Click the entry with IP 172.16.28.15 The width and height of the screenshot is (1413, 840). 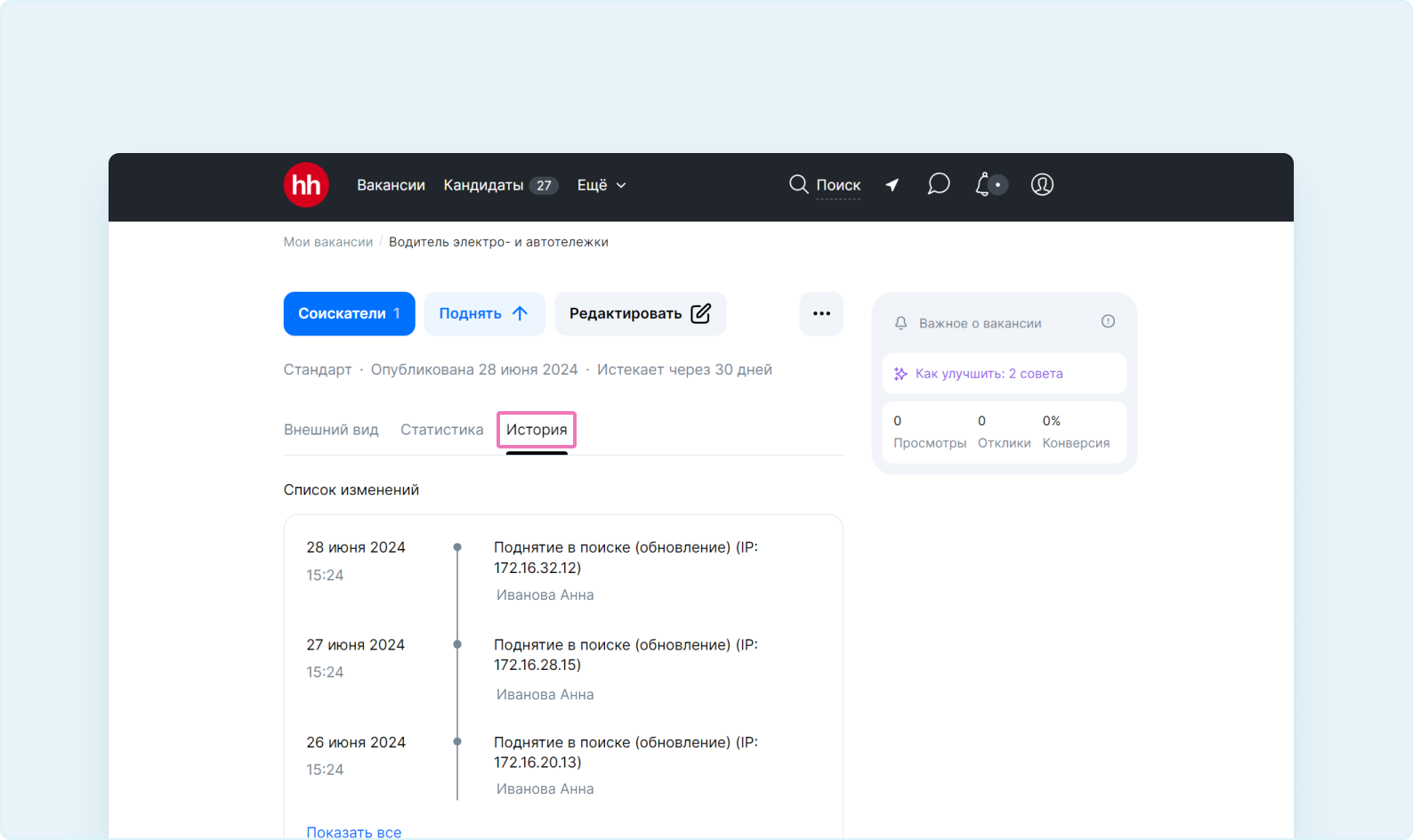[626, 655]
